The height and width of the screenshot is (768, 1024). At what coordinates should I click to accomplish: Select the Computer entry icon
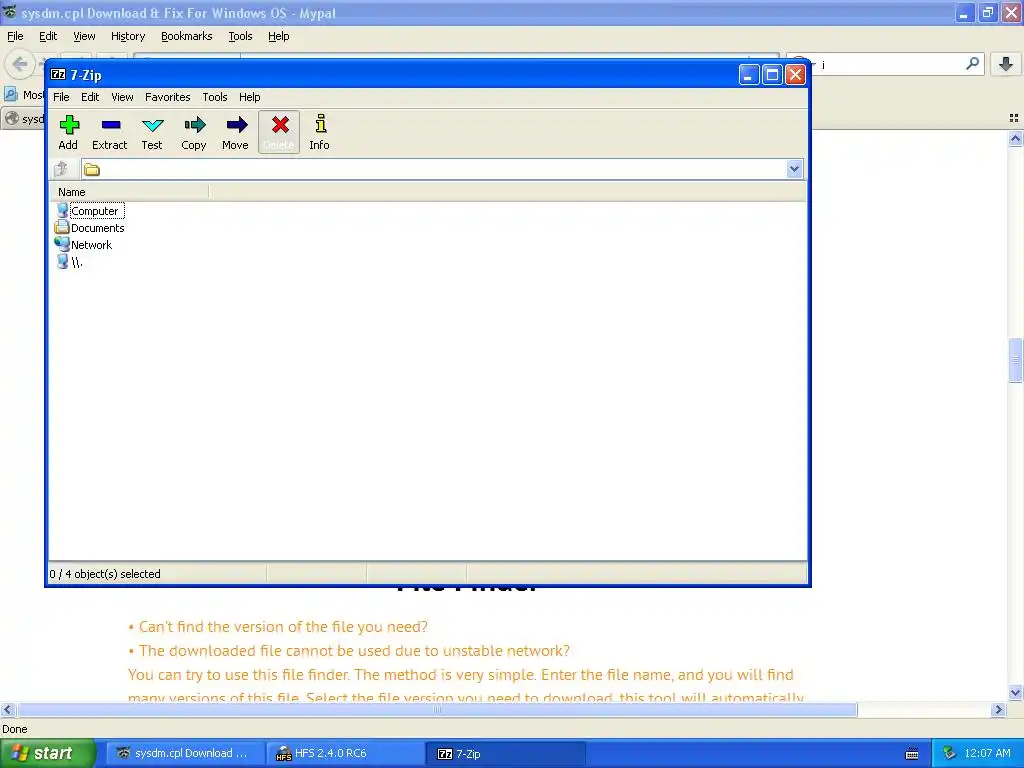62,210
